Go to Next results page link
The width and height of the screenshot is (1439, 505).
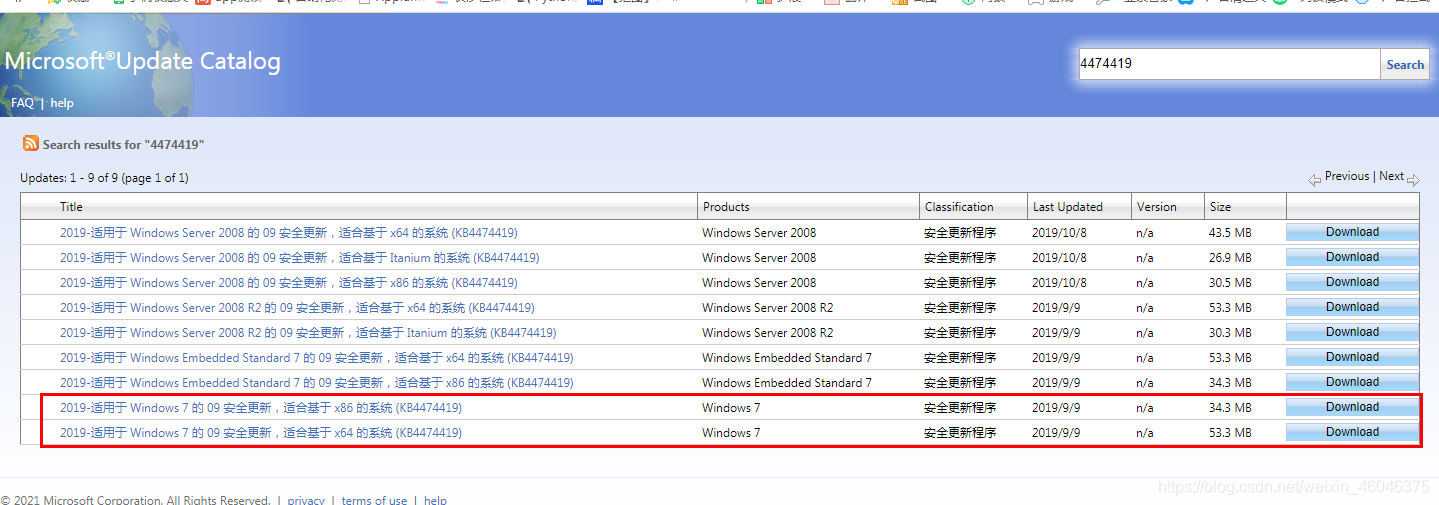[x=1392, y=176]
